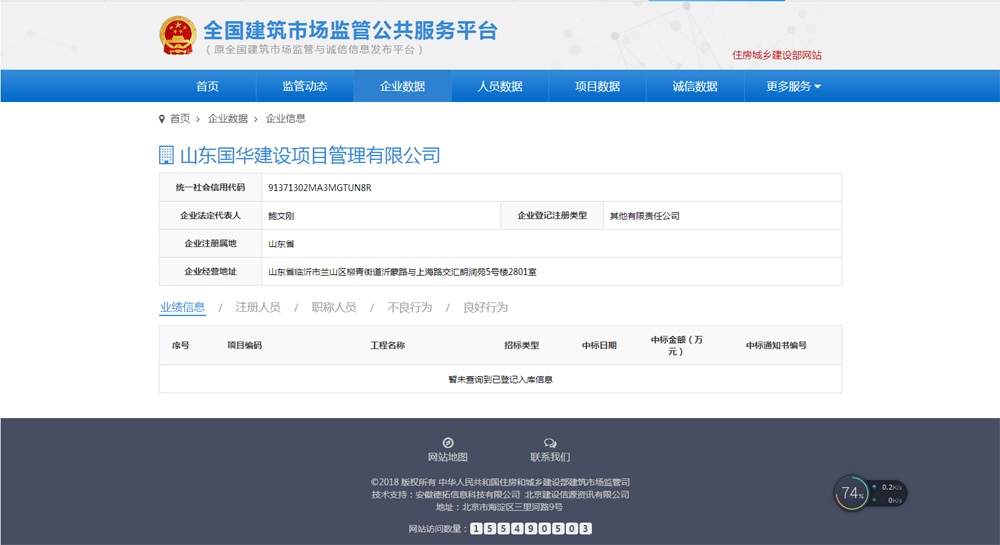Click the national emblem logo icon
This screenshot has height=545, width=1000.
pos(178,36)
